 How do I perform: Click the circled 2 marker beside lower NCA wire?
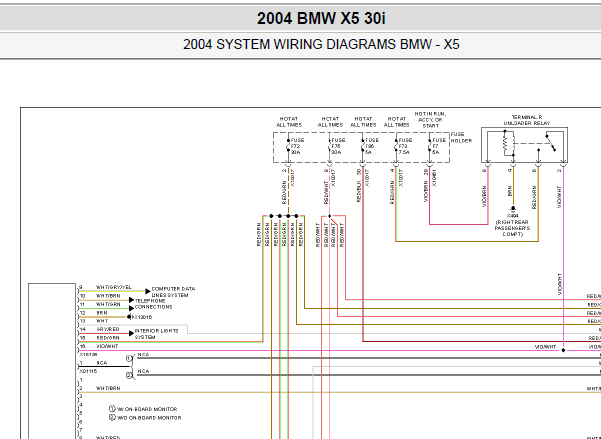[129, 375]
